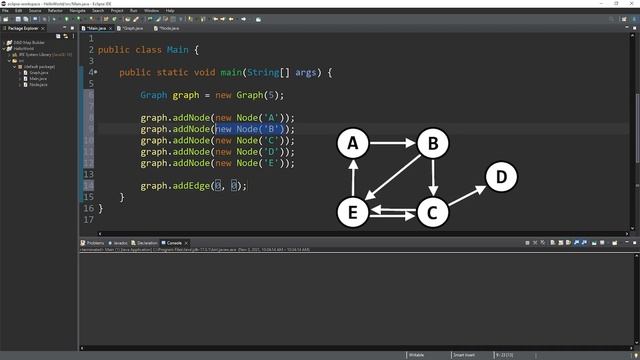Screen dimensions: 640x360
Task: Open the Navigate menu
Action: click(77, 11)
